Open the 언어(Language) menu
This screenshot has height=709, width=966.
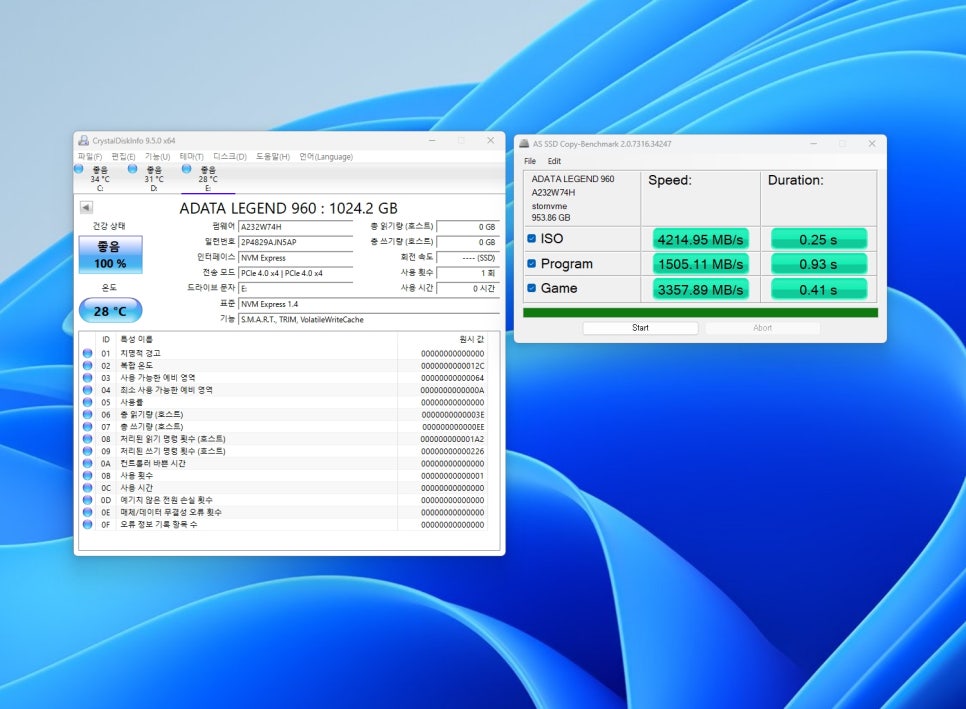click(x=325, y=156)
